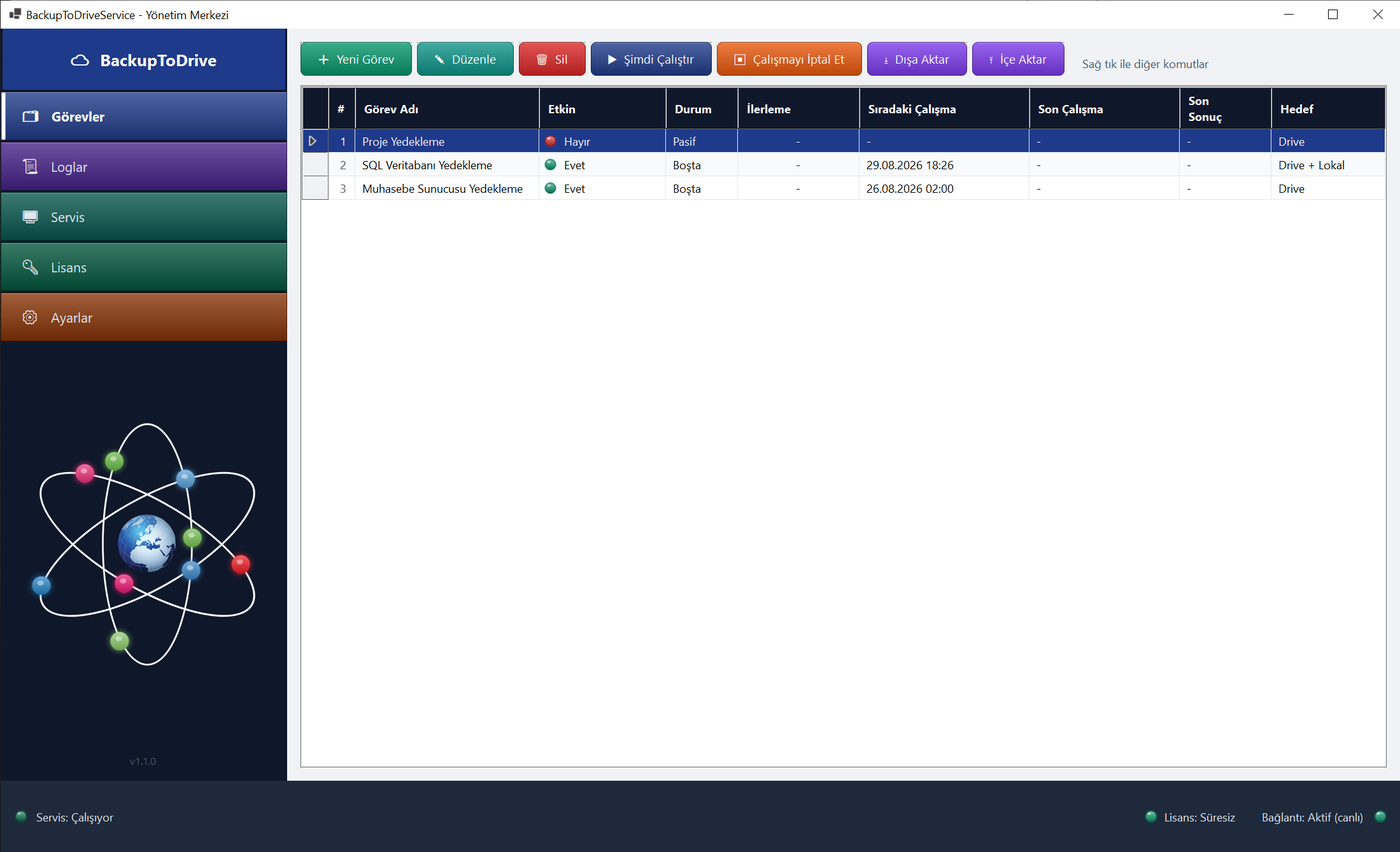The height and width of the screenshot is (852, 1400).
Task: Click the green dot beside Lisans: Süresiz
Action: click(1151, 817)
